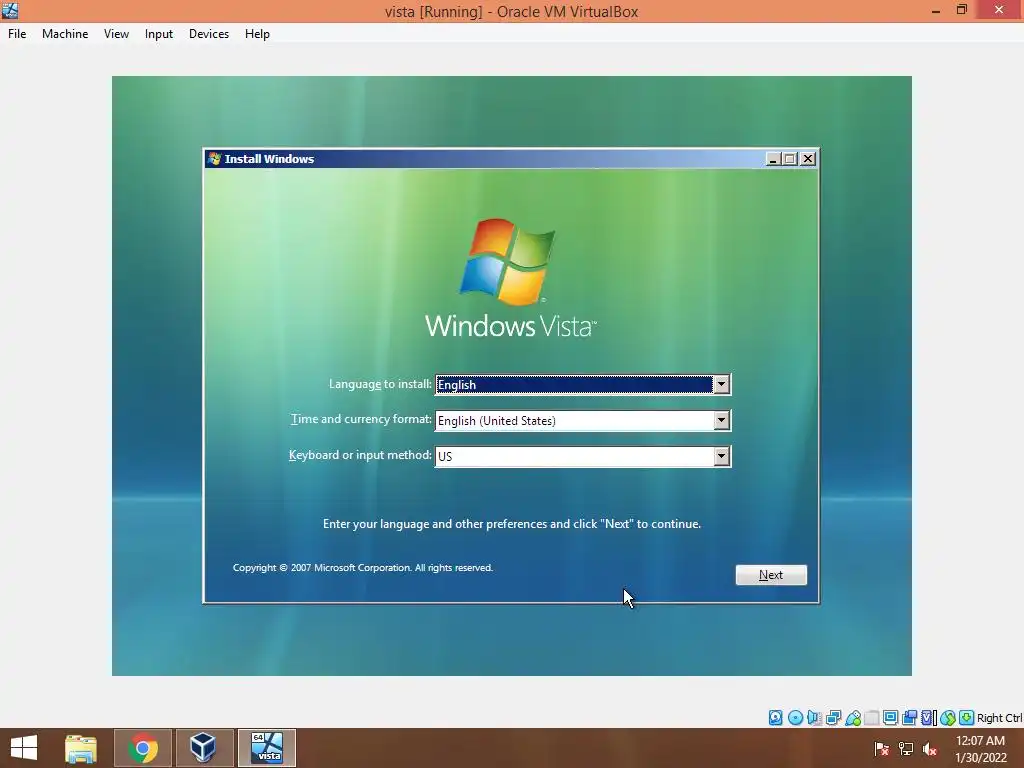
Task: Open the Machine menu
Action: click(x=65, y=34)
